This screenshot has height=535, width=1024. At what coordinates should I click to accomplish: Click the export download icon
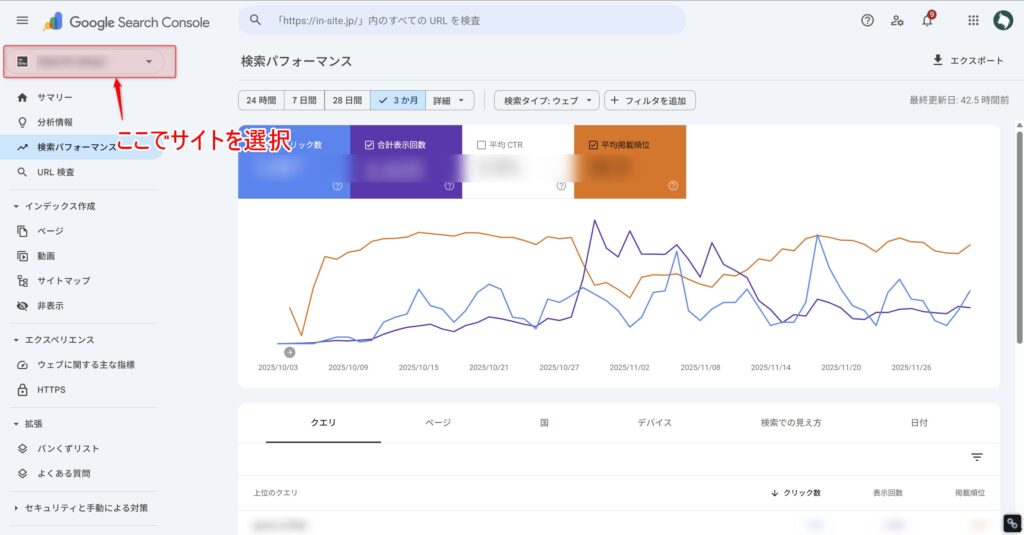[x=938, y=60]
